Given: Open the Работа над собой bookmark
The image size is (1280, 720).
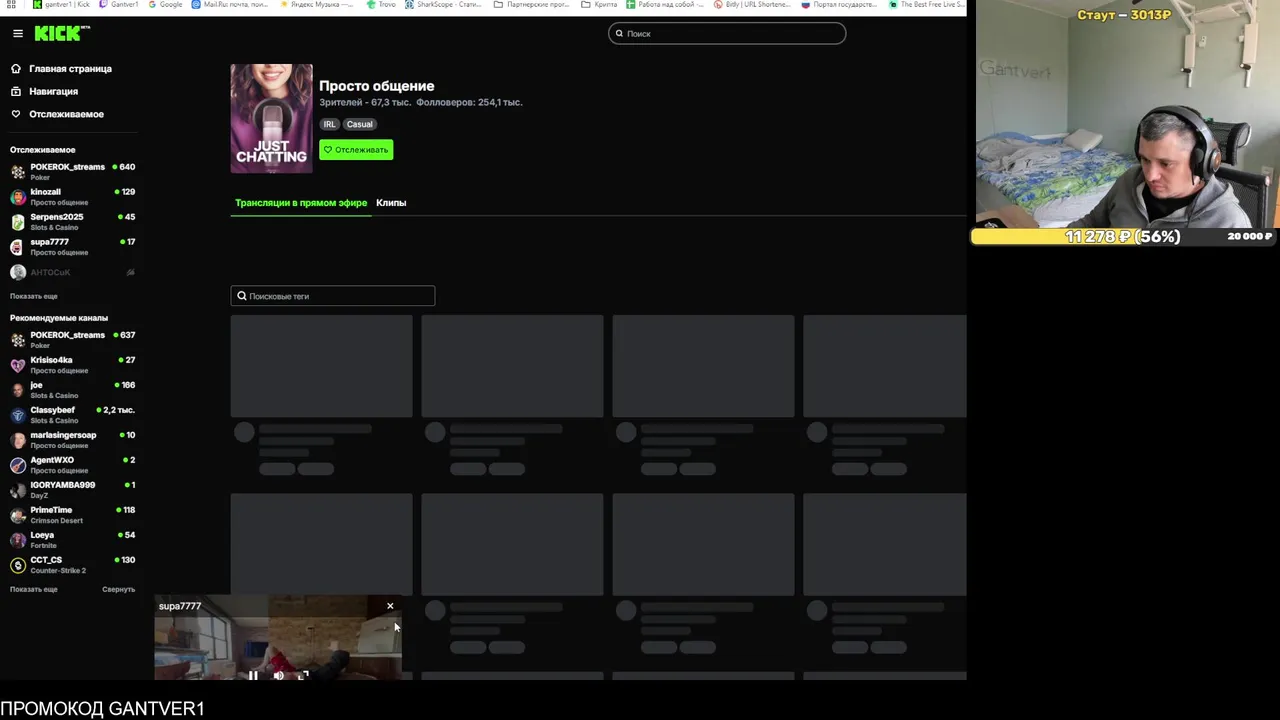Looking at the screenshot, I should pos(665,5).
